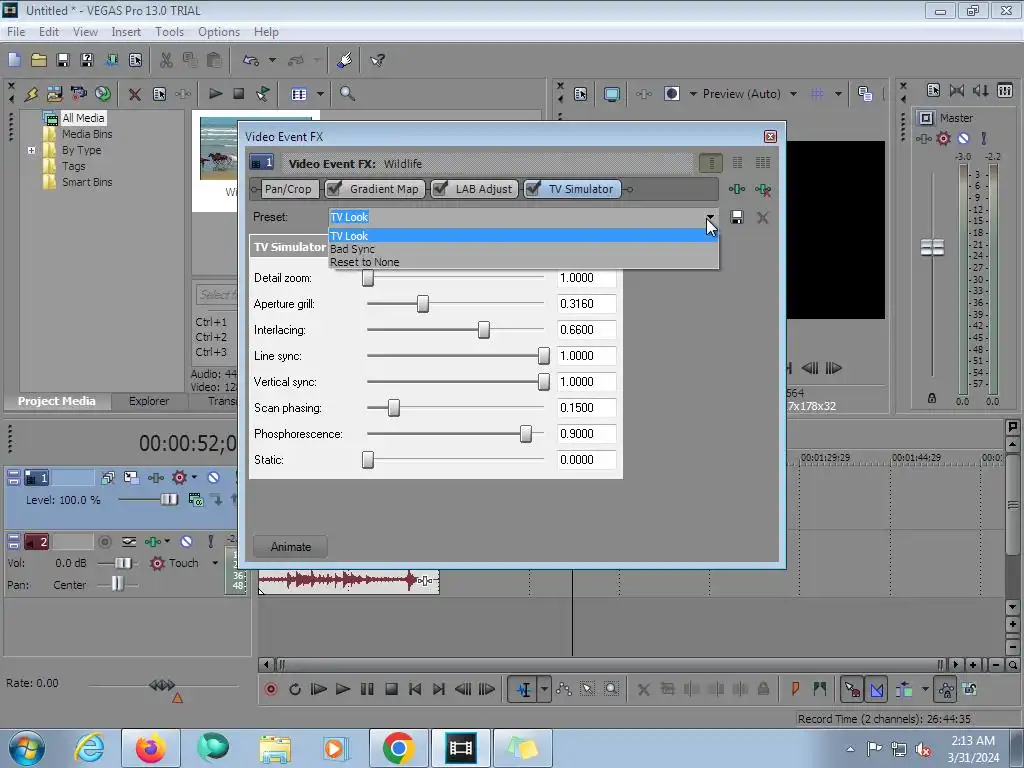This screenshot has height=768, width=1024.
Task: Click the Pause button in transport
Action: pos(367,689)
